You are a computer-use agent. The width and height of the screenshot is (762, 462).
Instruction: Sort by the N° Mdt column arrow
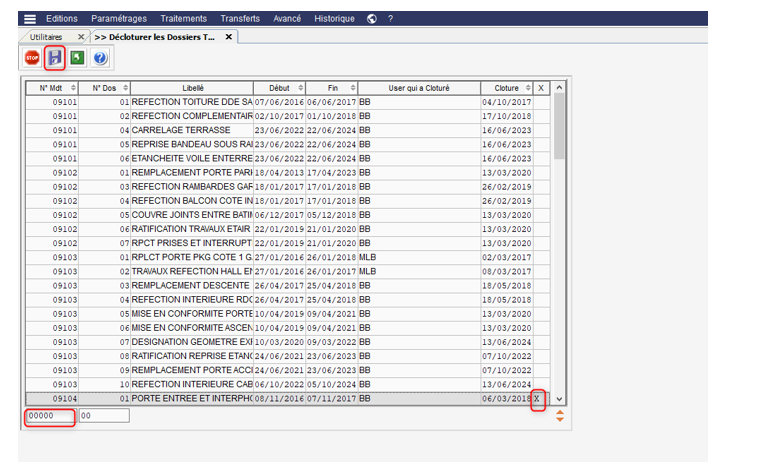coord(72,88)
